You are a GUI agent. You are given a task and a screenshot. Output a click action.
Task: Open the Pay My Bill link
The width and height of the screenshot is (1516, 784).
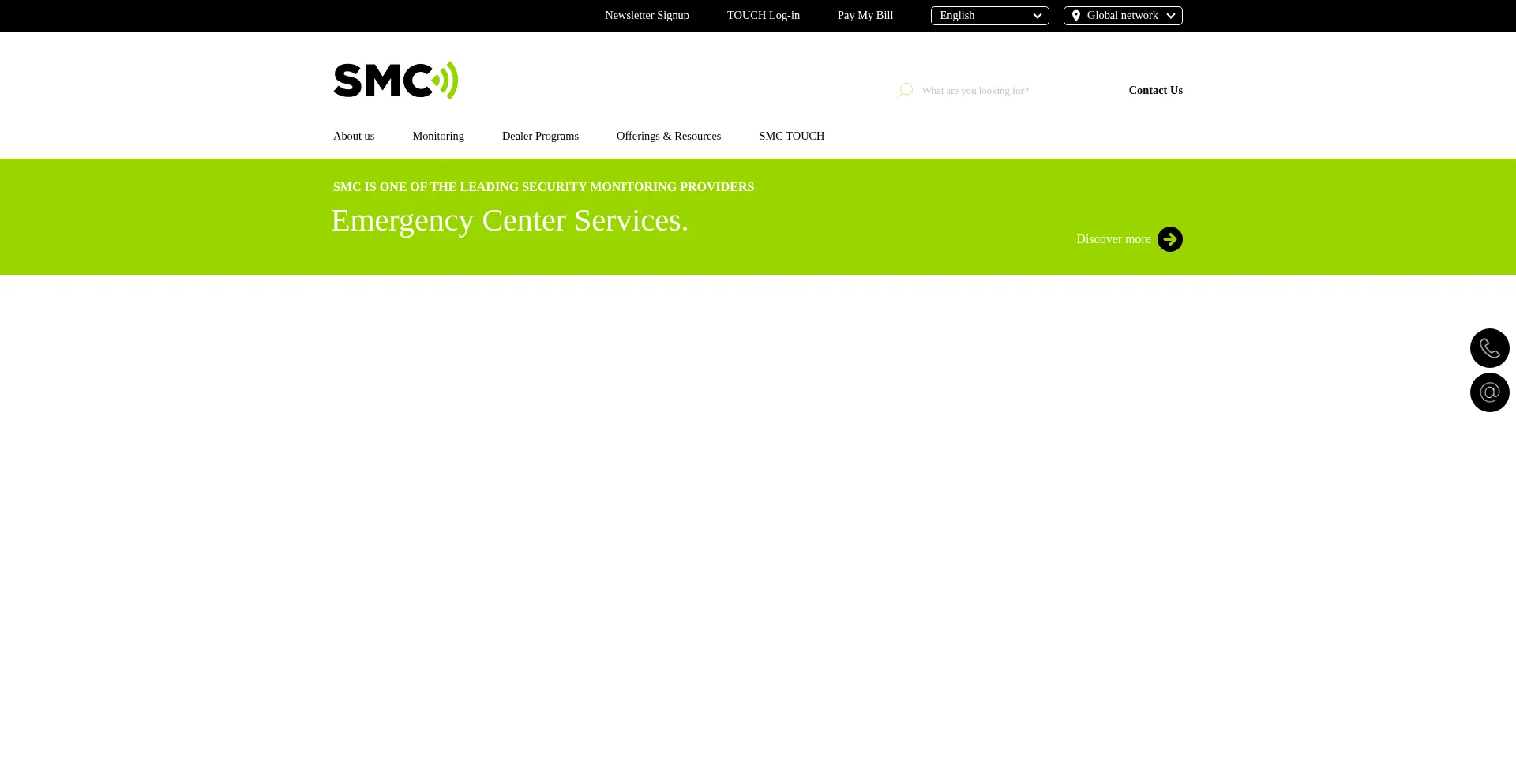[865, 15]
